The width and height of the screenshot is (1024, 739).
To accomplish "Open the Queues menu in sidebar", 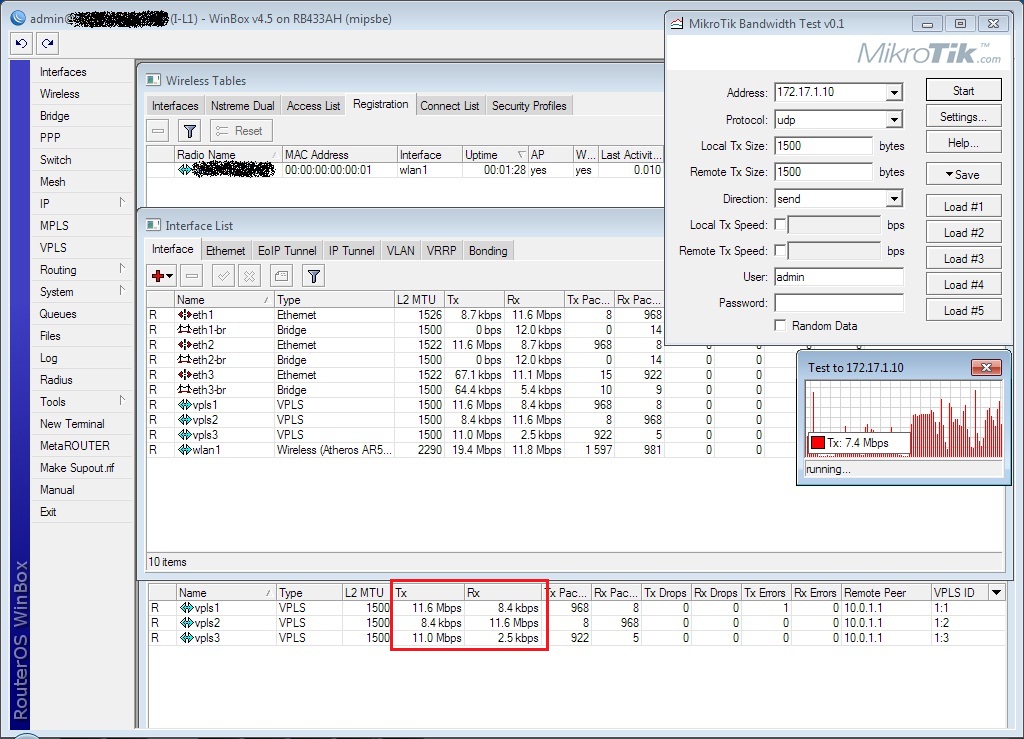I will tap(58, 314).
